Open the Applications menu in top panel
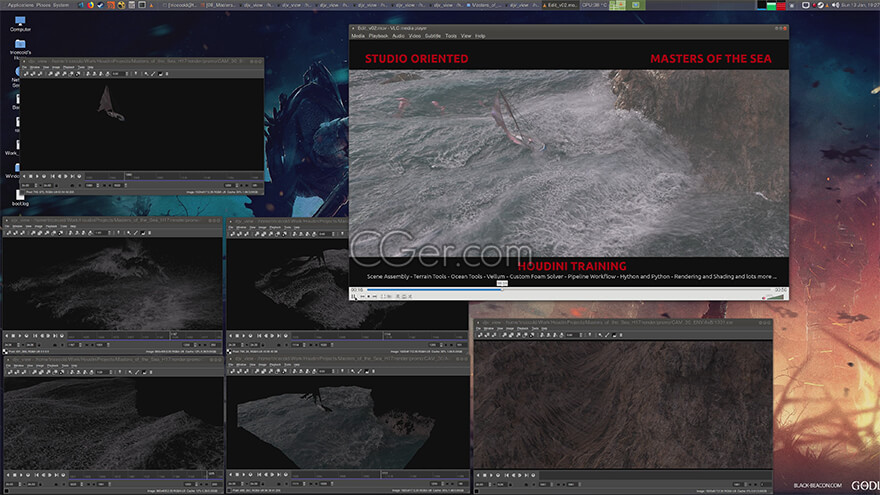880x495 pixels. (22, 4)
